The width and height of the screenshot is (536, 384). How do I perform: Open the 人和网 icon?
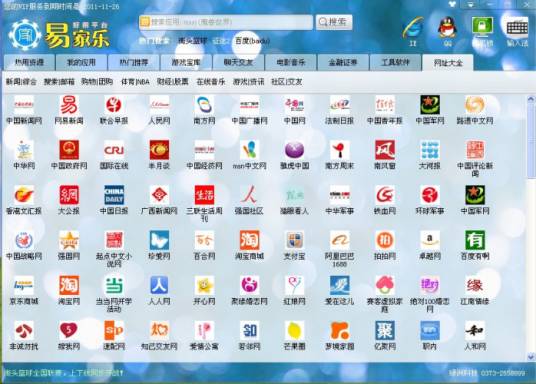click(475, 331)
